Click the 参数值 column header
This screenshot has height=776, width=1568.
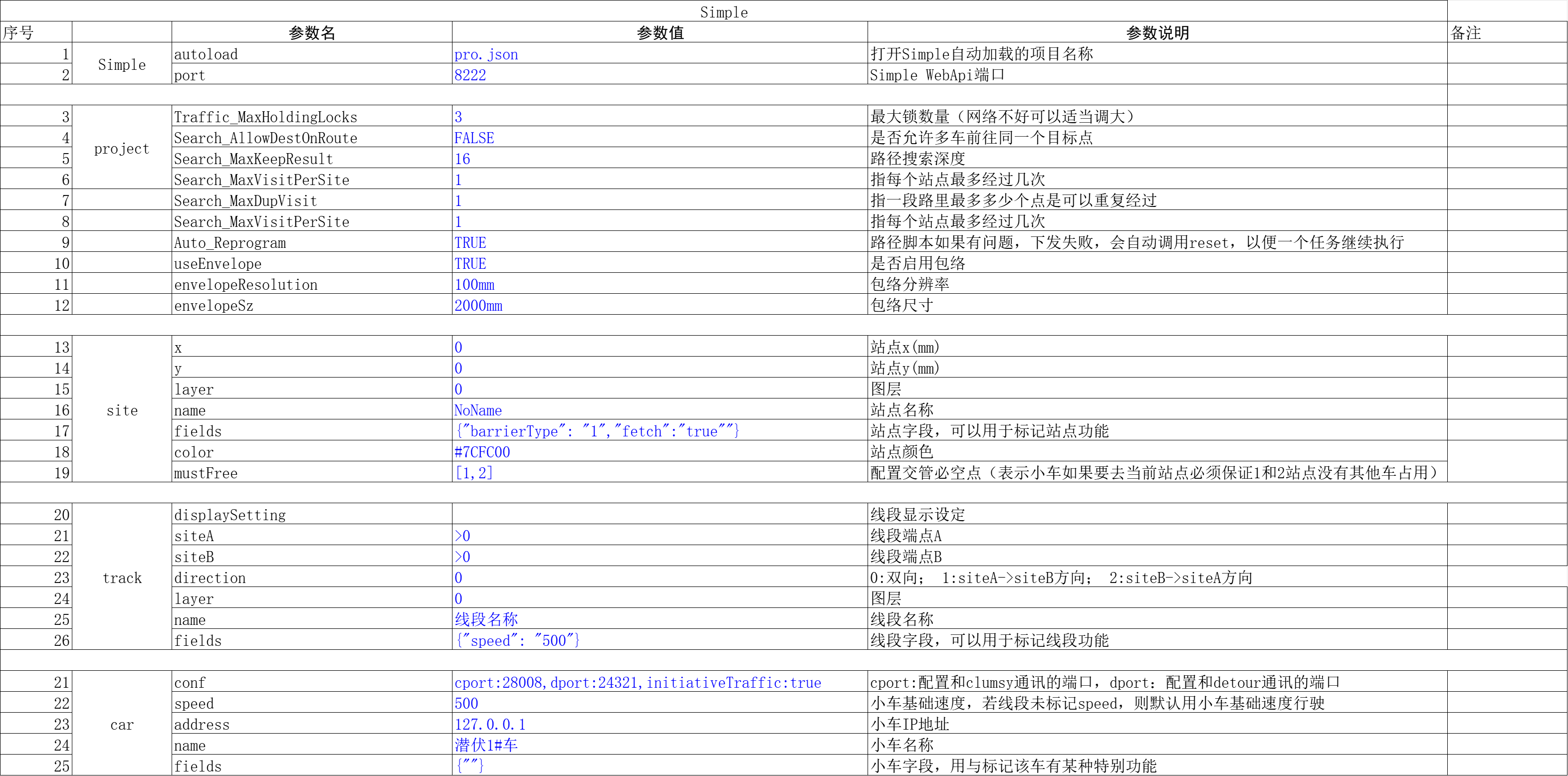point(660,33)
